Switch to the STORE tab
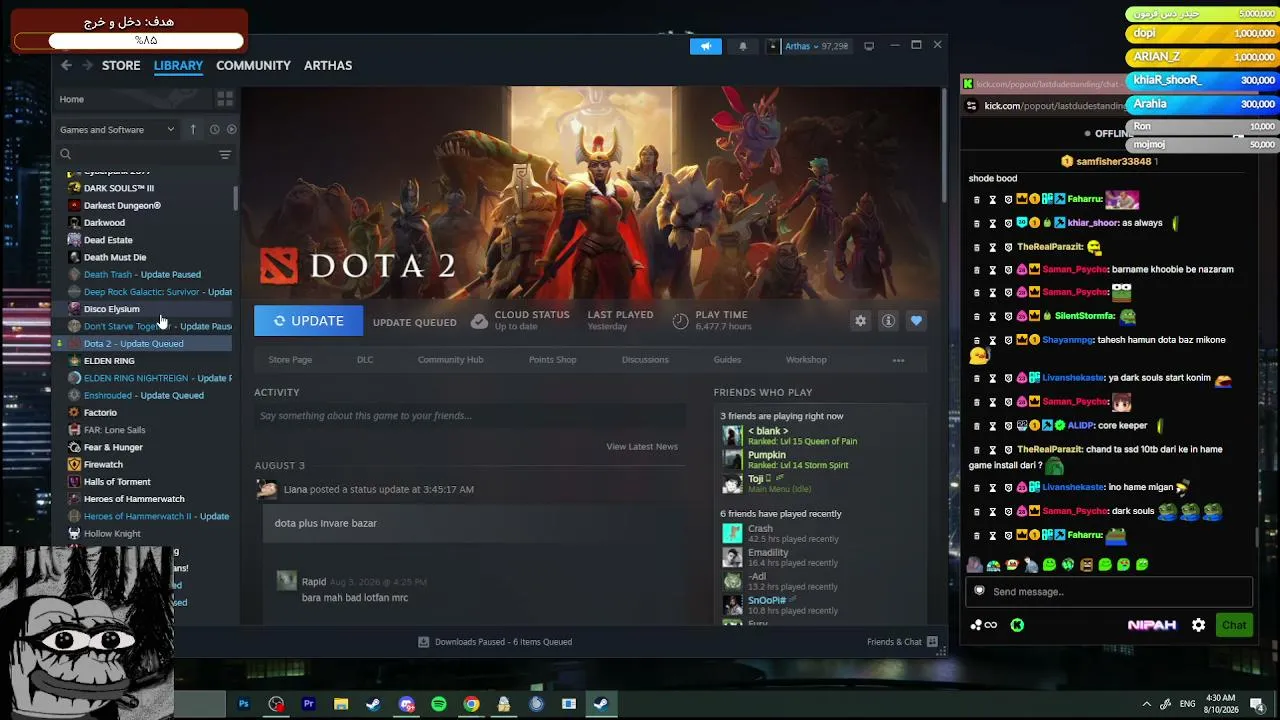Viewport: 1280px width, 720px height. click(121, 65)
